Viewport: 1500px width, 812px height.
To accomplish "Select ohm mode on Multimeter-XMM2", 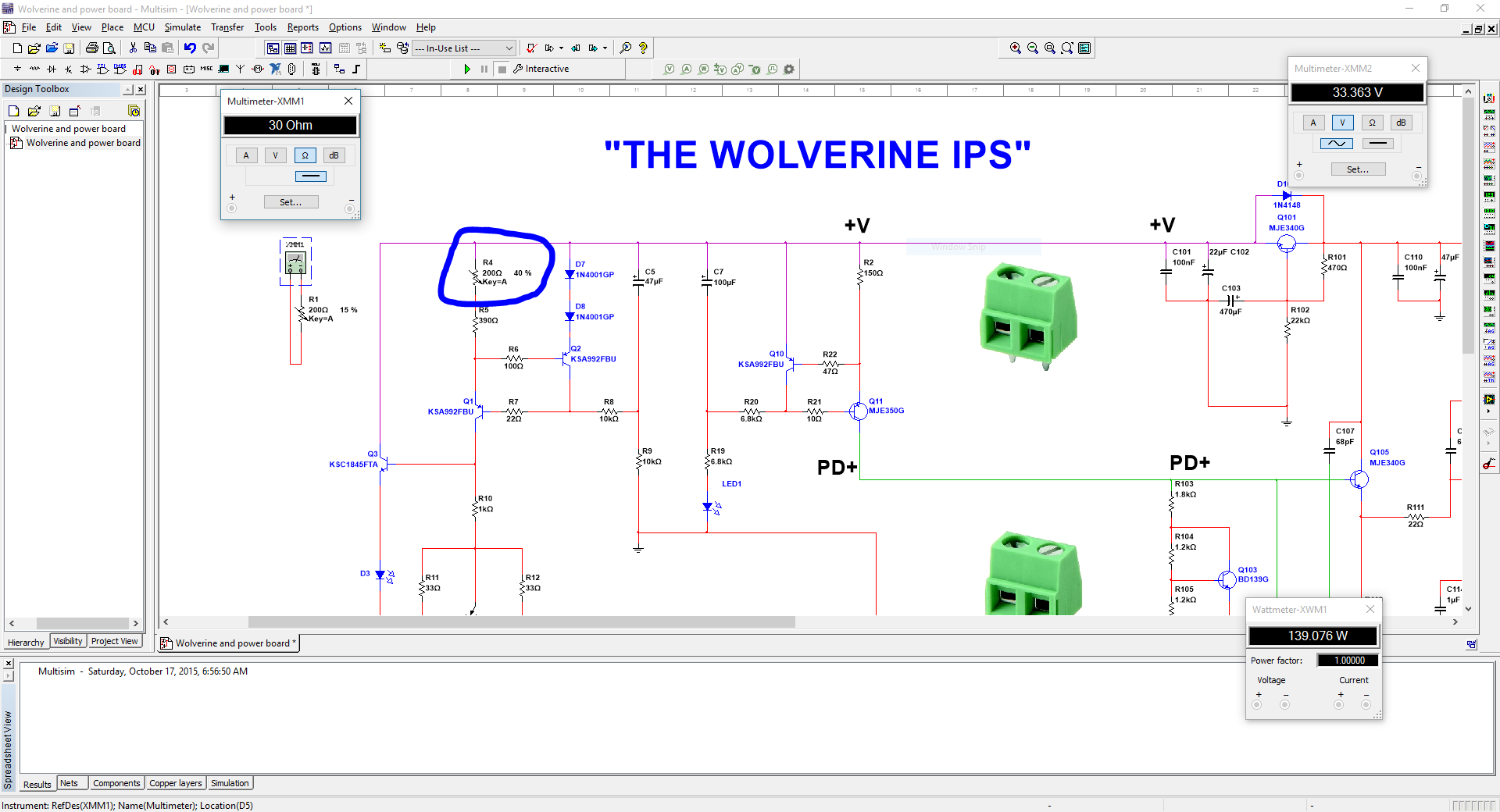I will 1372,123.
